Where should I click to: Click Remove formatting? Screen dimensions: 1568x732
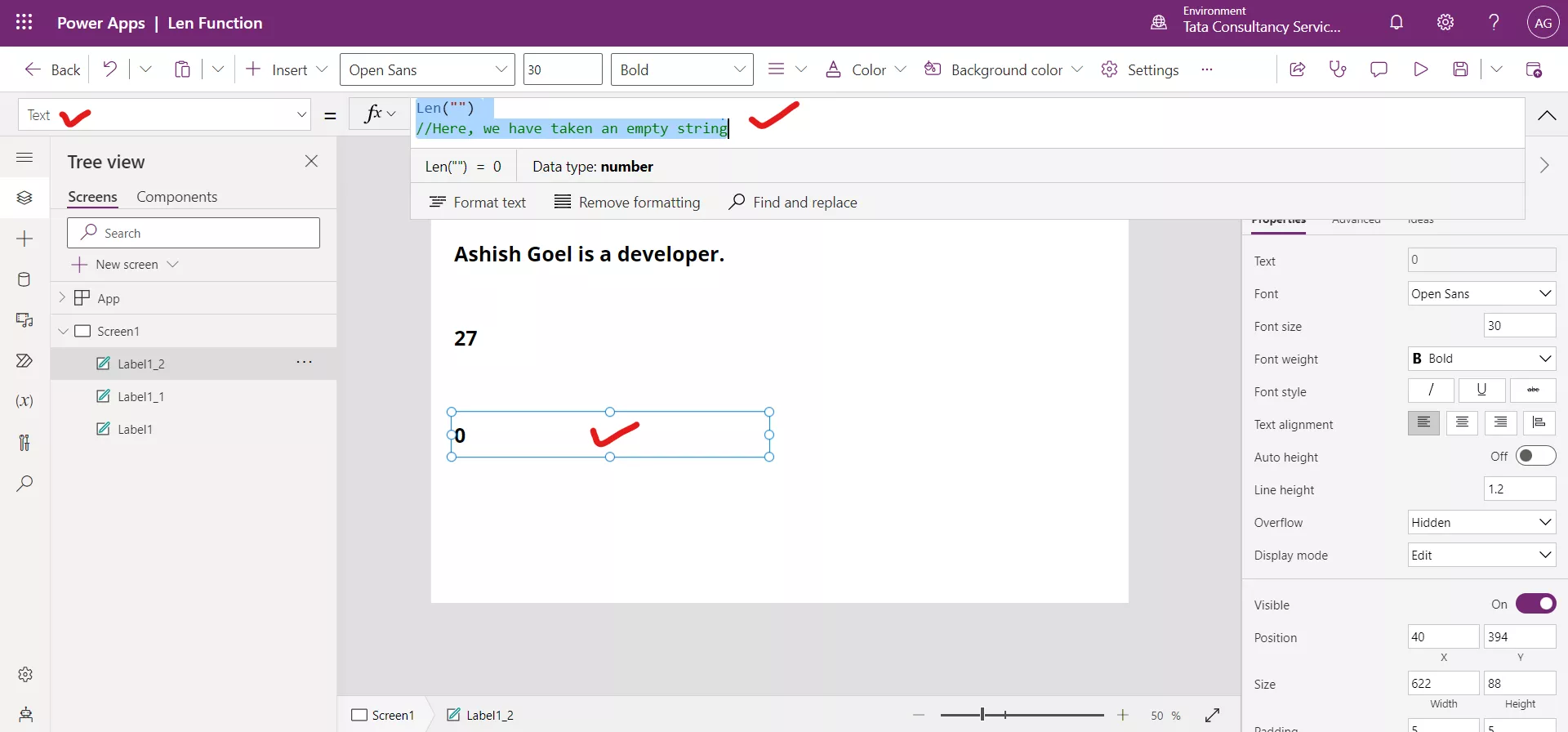pyautogui.click(x=627, y=202)
